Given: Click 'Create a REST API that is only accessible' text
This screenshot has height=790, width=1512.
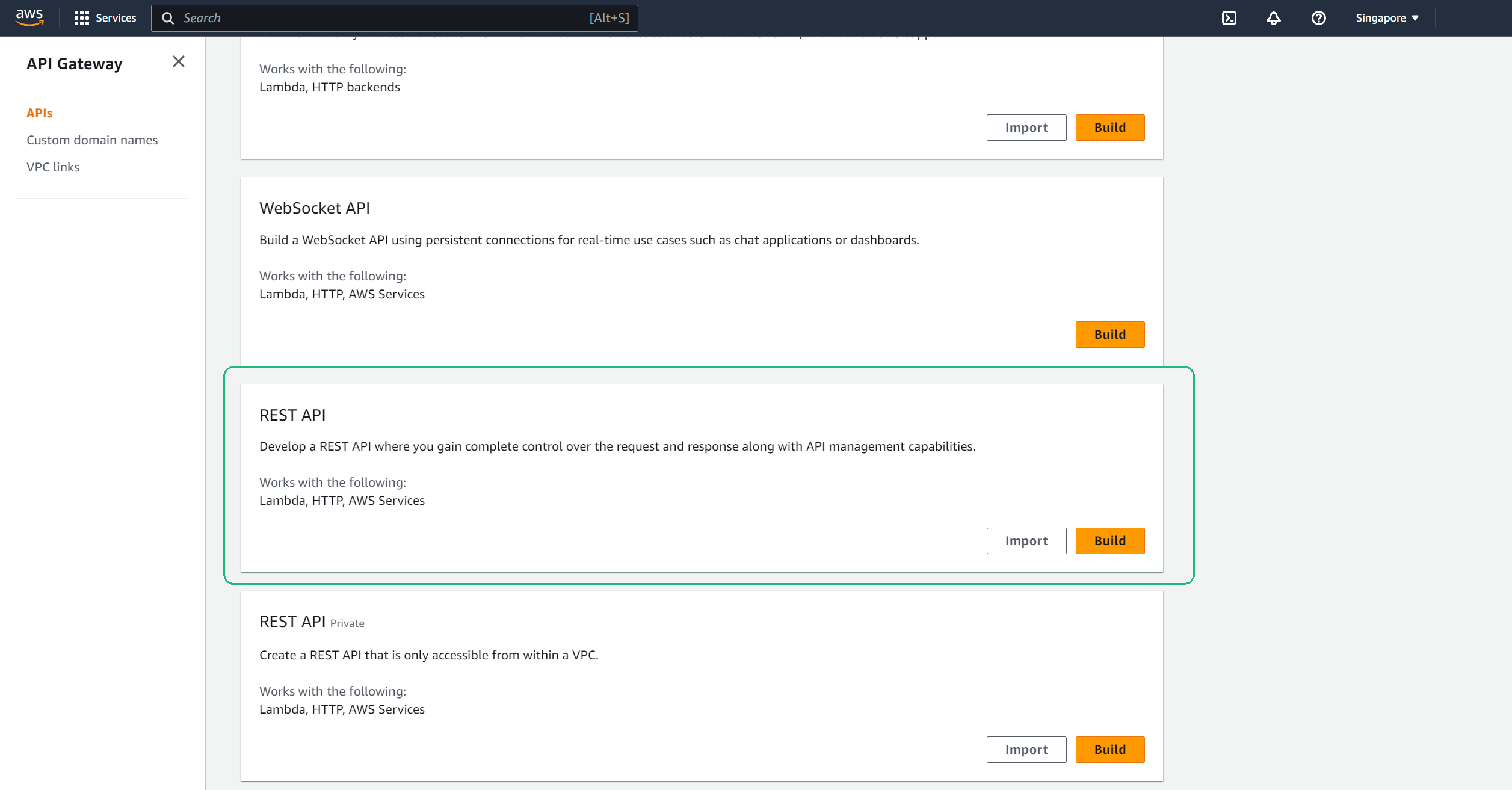Looking at the screenshot, I should (x=429, y=655).
